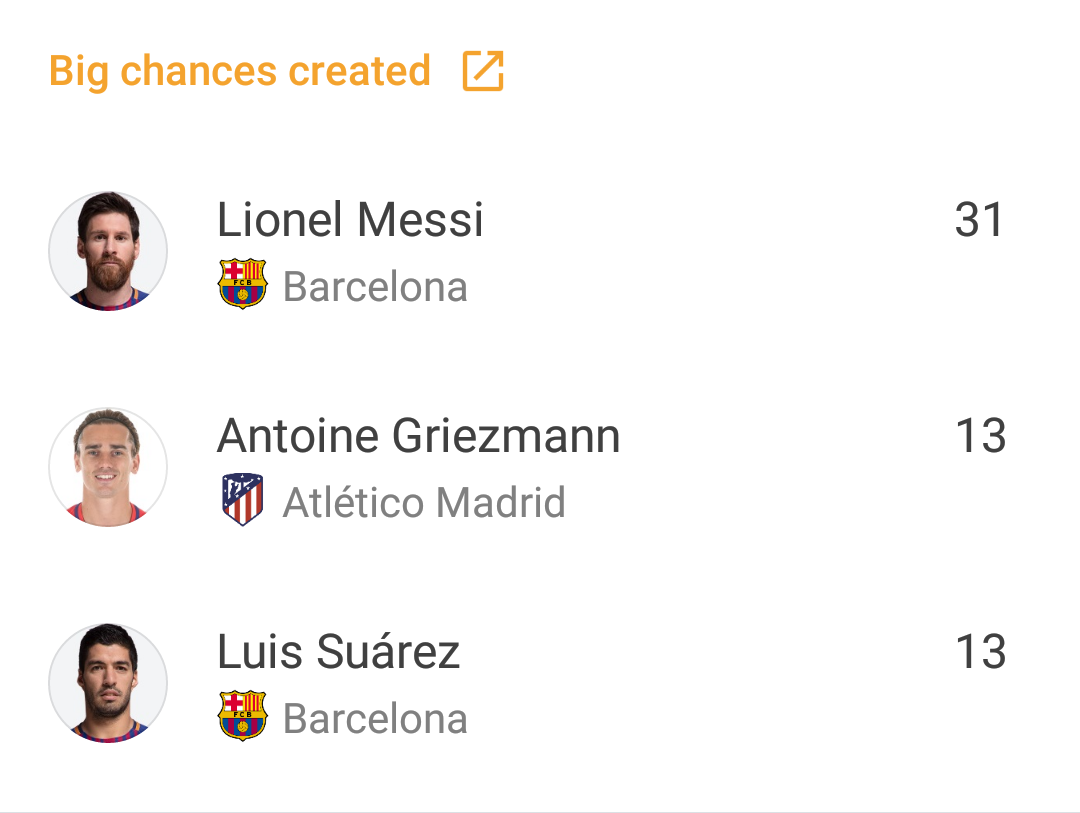
Task: Click Griezmann's 13 big chances value
Action: [x=981, y=436]
